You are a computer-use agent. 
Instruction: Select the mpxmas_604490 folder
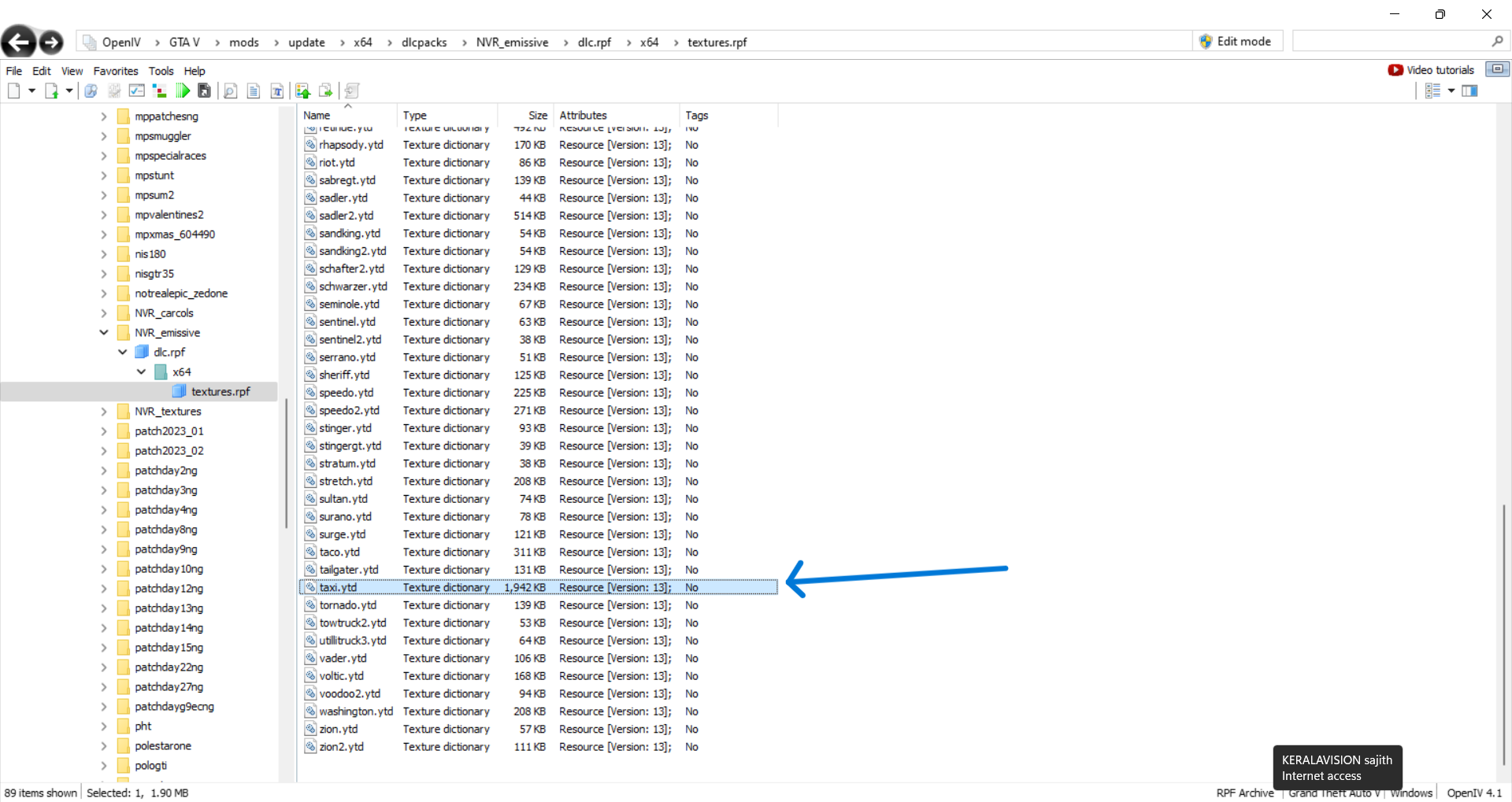point(175,234)
